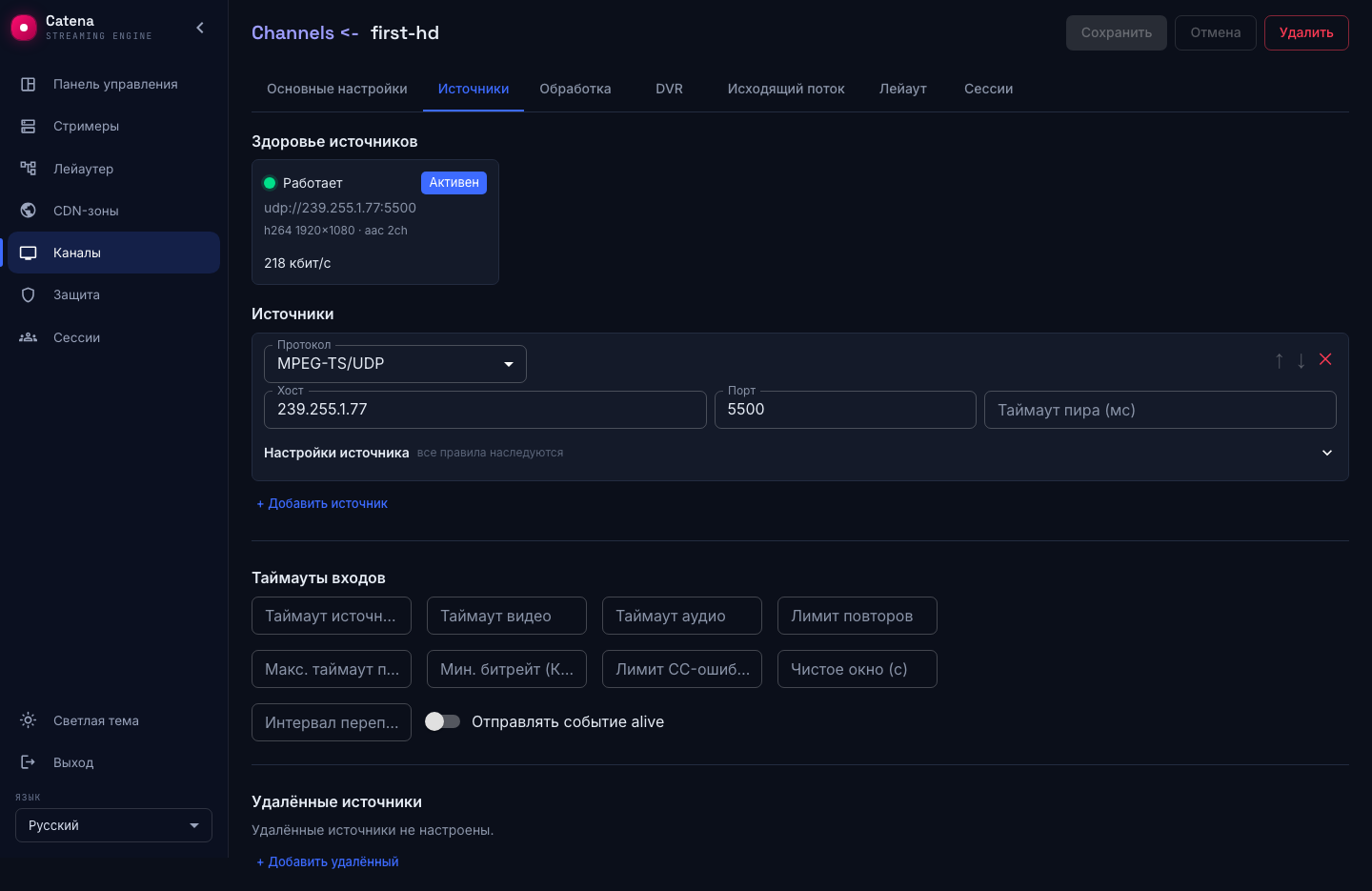Click the Каналы monitor icon

click(x=29, y=253)
